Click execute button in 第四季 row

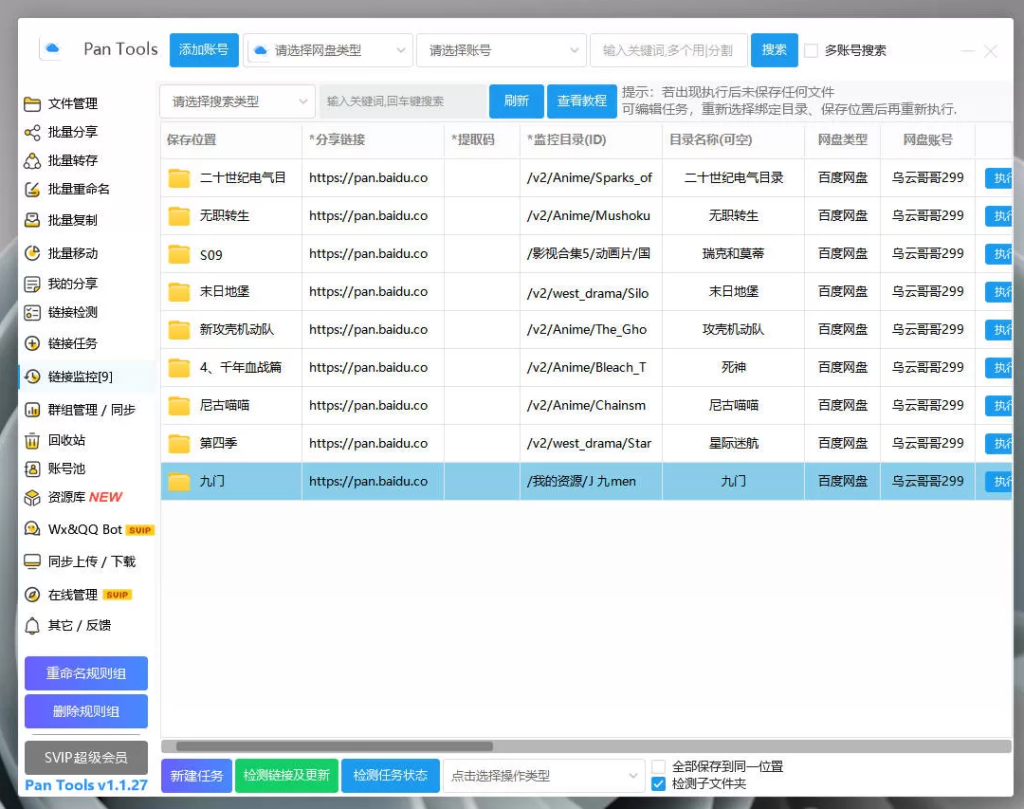tap(999, 443)
